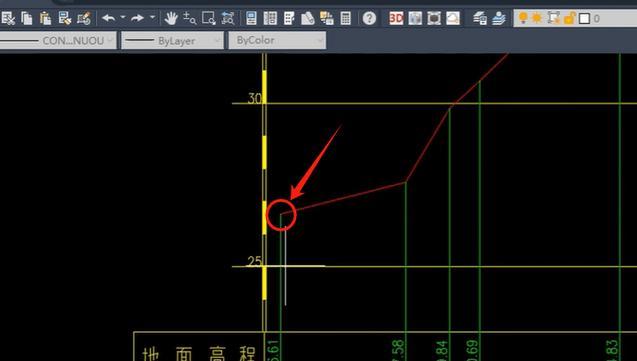Toggle layer 0 padlock lock state

coord(570,18)
